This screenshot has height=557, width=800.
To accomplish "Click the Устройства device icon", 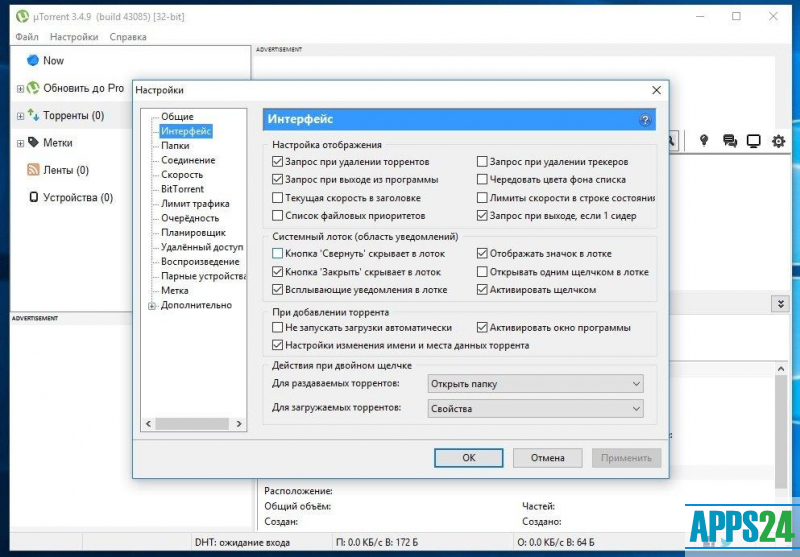I will (x=34, y=197).
